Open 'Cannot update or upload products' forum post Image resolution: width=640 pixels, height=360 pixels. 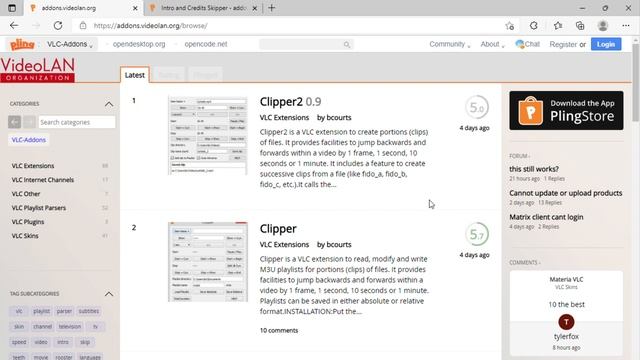566,193
